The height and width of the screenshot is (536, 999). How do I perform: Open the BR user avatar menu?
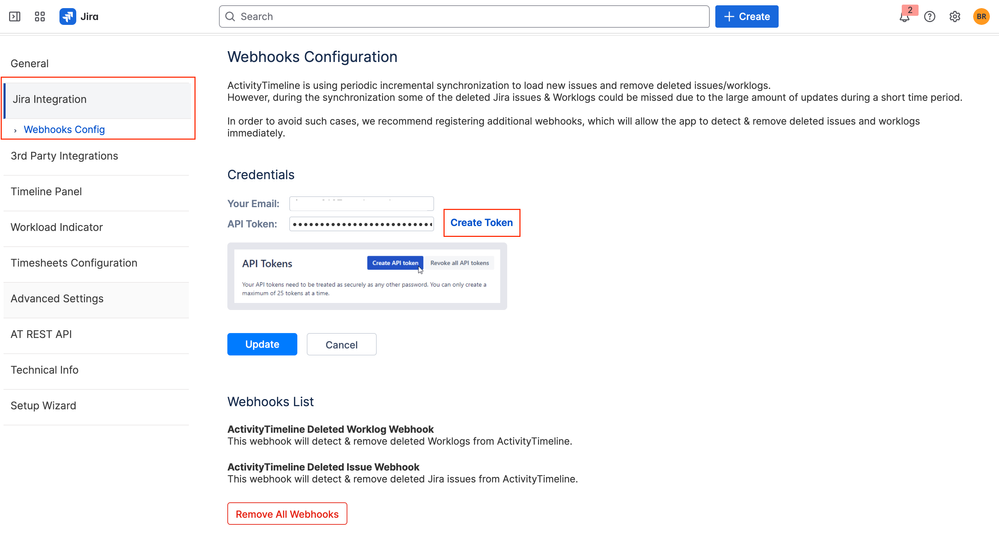click(x=981, y=17)
